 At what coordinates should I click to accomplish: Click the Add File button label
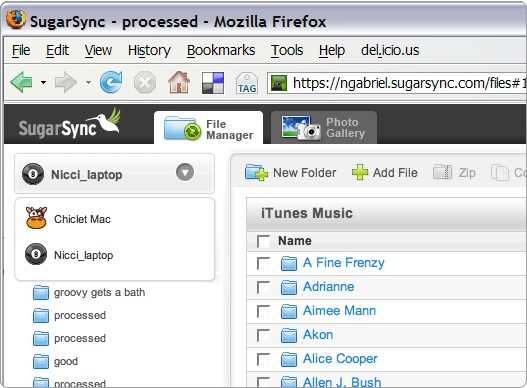tap(395, 172)
